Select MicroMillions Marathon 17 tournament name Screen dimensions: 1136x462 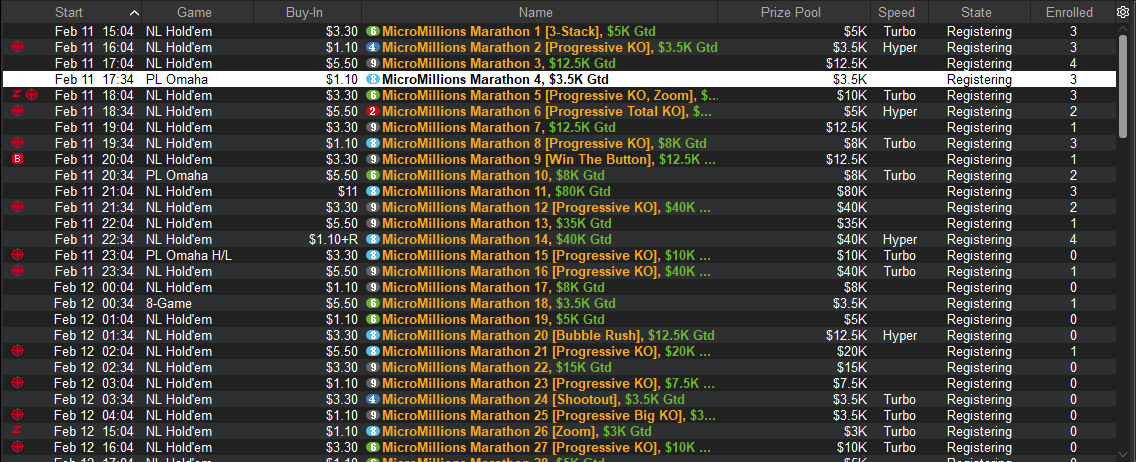tap(493, 287)
